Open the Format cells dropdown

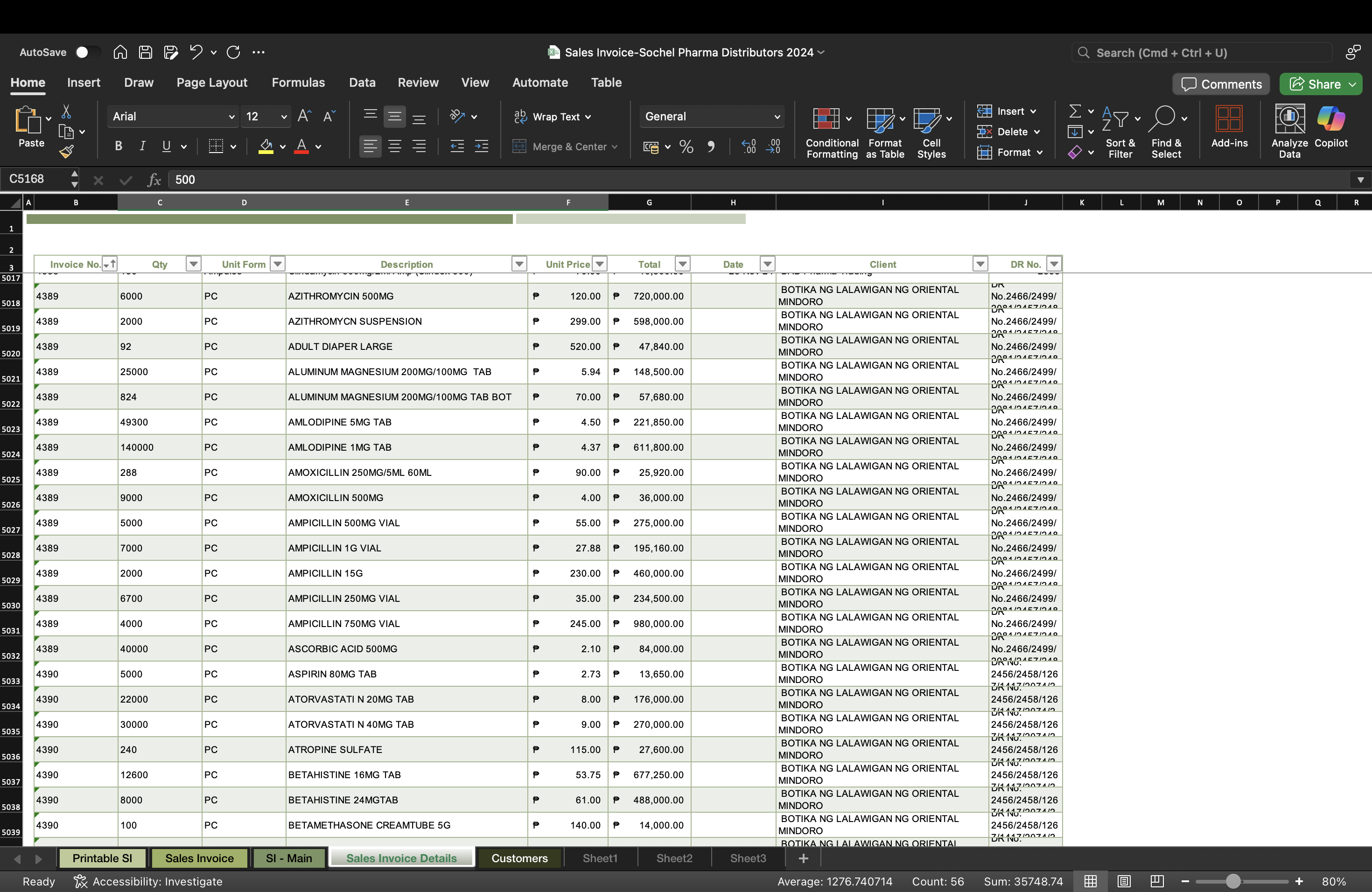click(x=1010, y=153)
